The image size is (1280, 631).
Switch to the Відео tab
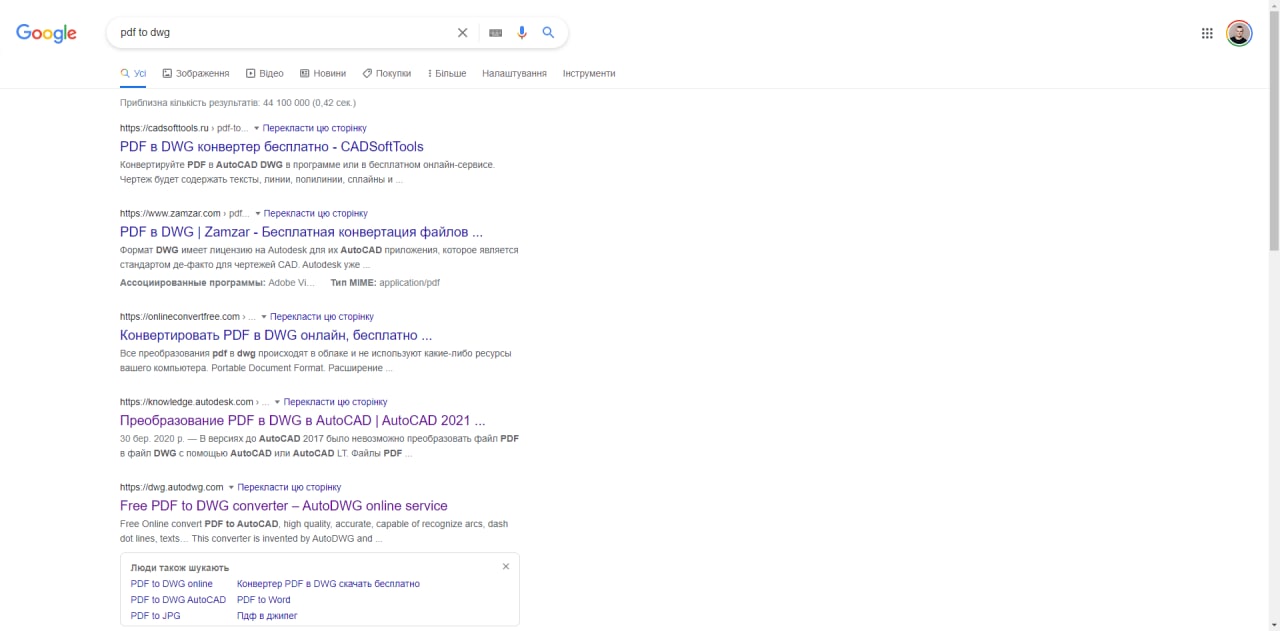pos(265,73)
